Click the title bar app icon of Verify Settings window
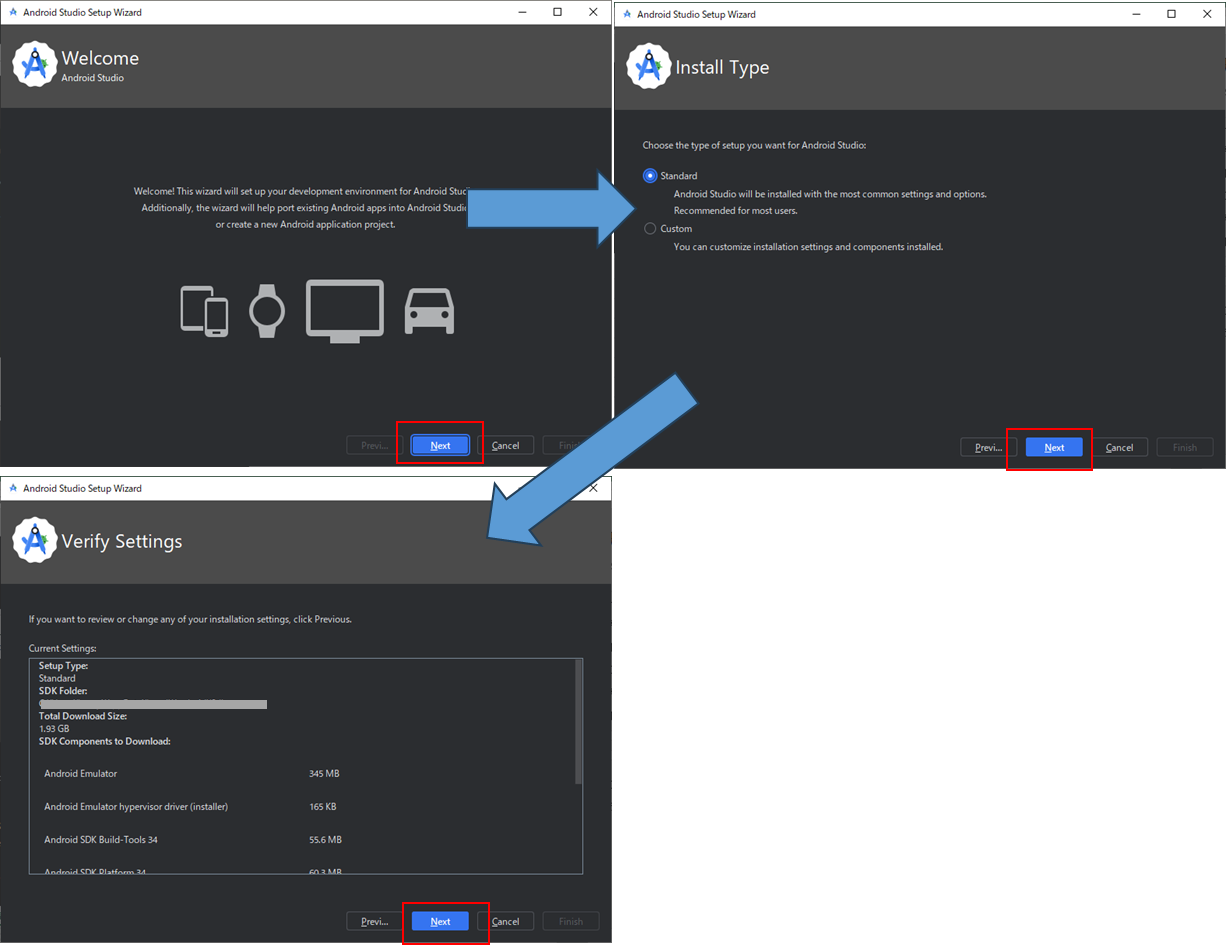 [12, 488]
